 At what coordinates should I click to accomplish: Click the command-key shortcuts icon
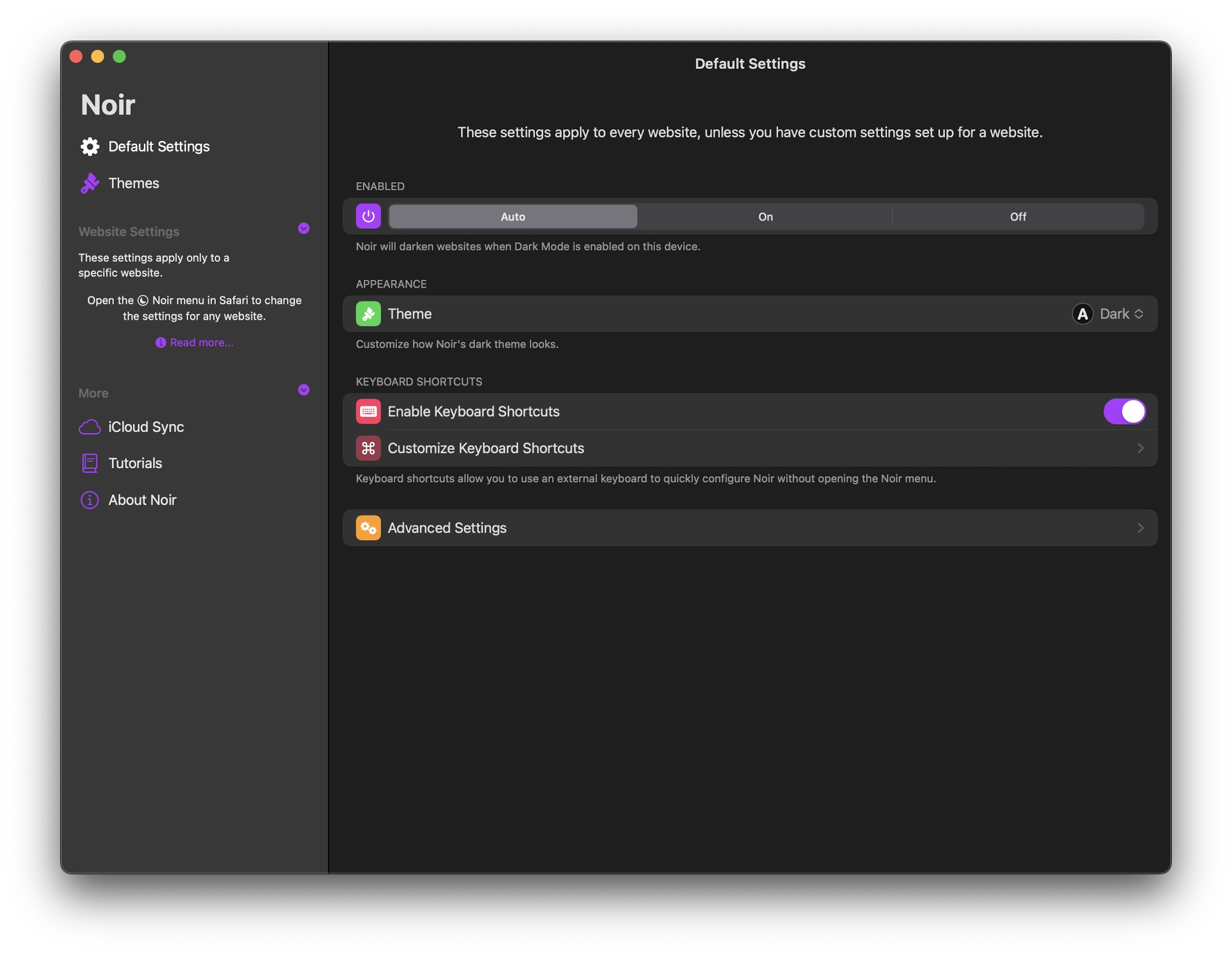coord(368,448)
